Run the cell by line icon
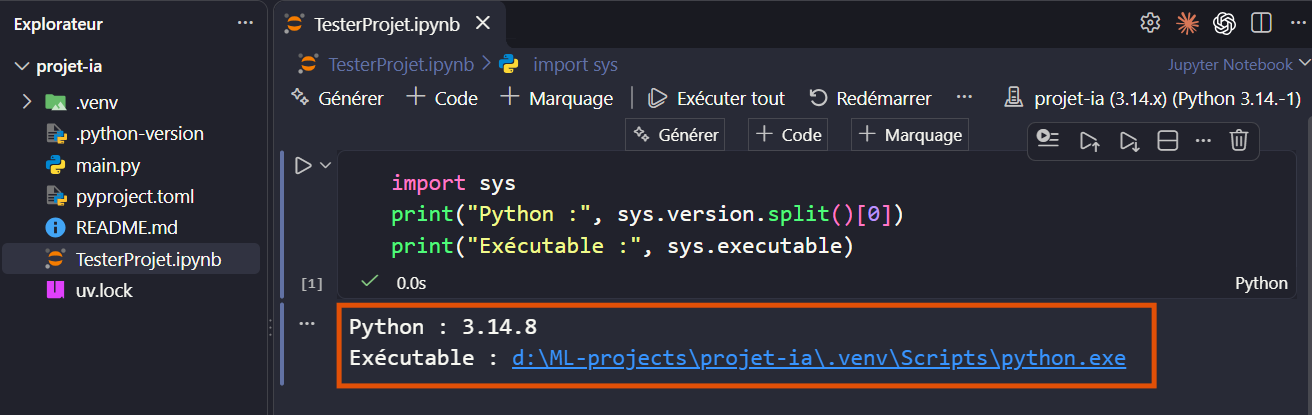The width and height of the screenshot is (1312, 415). pos(1048,140)
